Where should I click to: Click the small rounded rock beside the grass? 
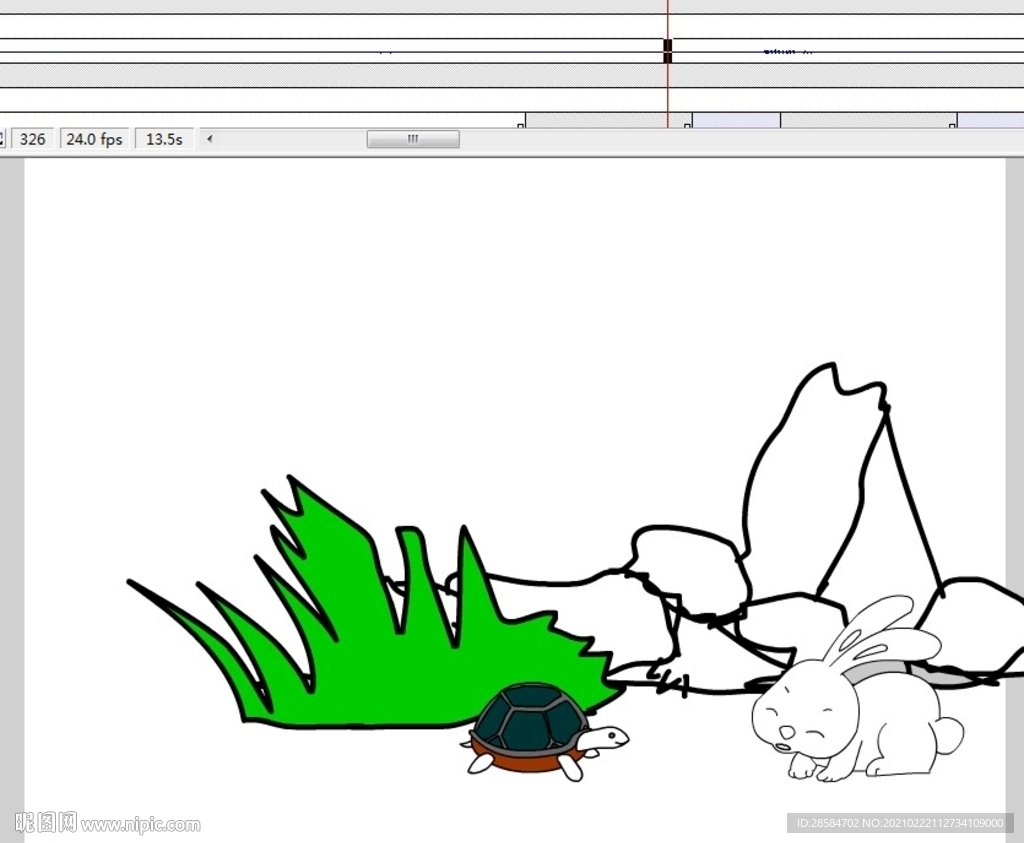(x=690, y=565)
